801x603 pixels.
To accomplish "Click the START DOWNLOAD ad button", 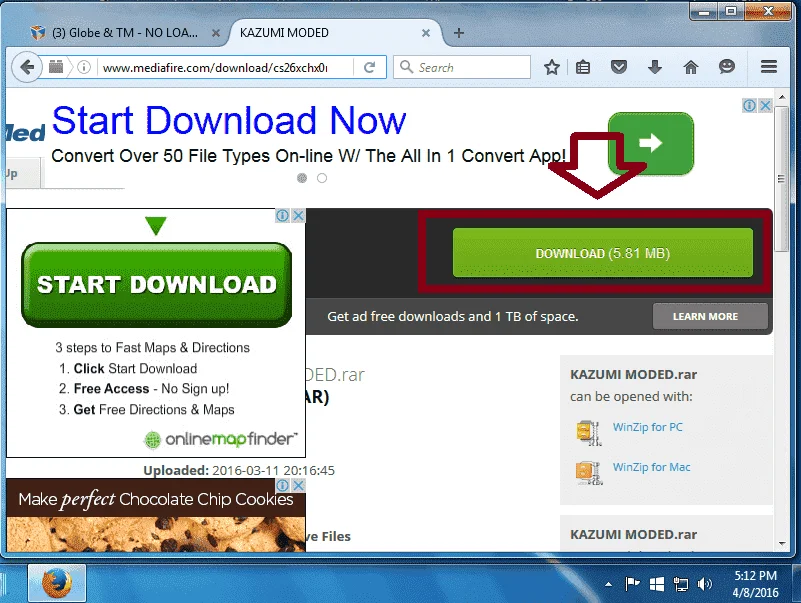I will (x=157, y=284).
